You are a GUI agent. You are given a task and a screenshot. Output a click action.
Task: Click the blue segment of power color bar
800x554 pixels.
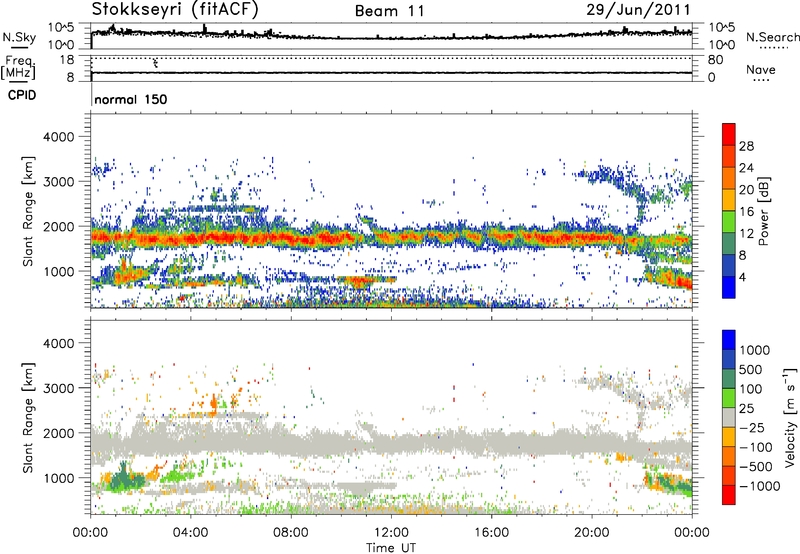click(729, 287)
